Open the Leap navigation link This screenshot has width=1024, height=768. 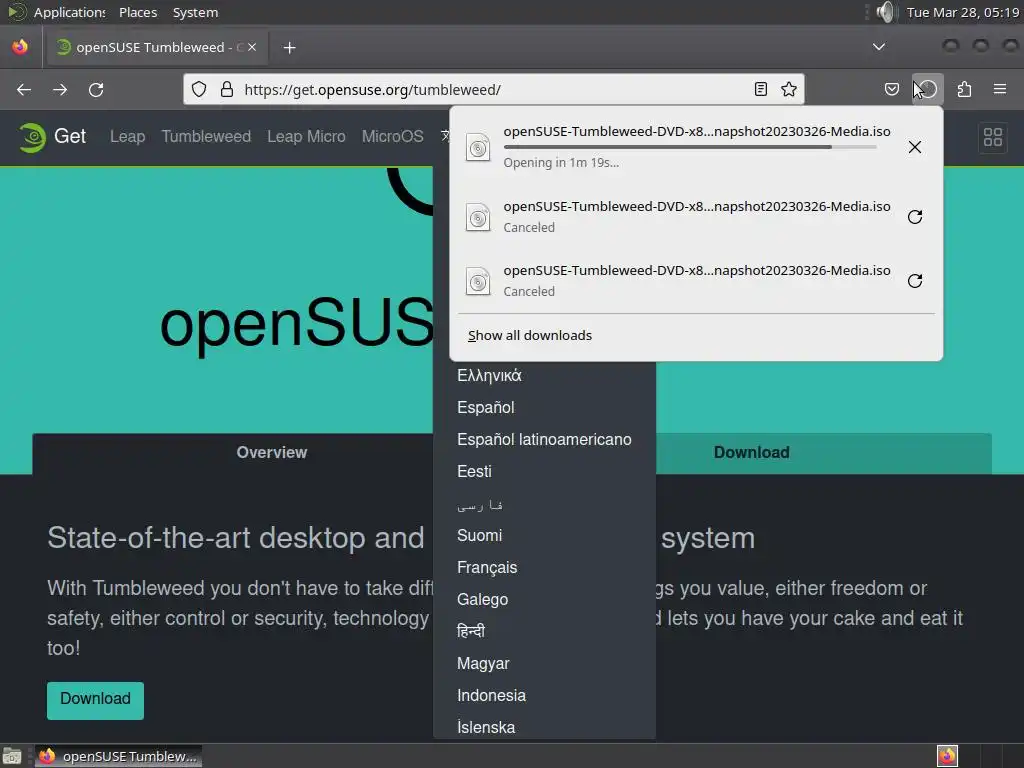pyautogui.click(x=127, y=136)
